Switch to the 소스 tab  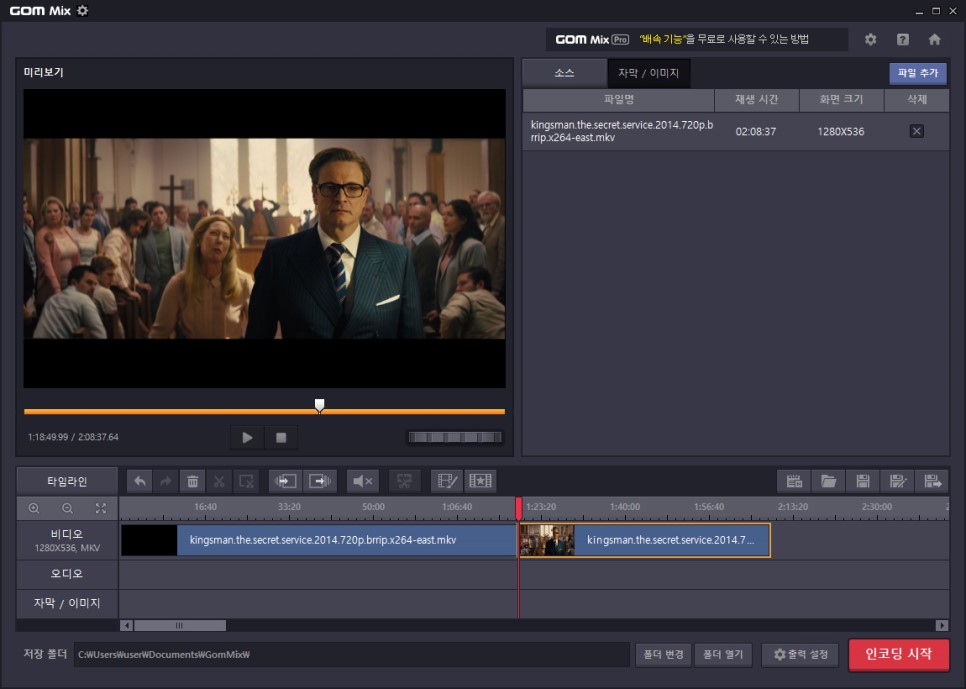coord(564,73)
